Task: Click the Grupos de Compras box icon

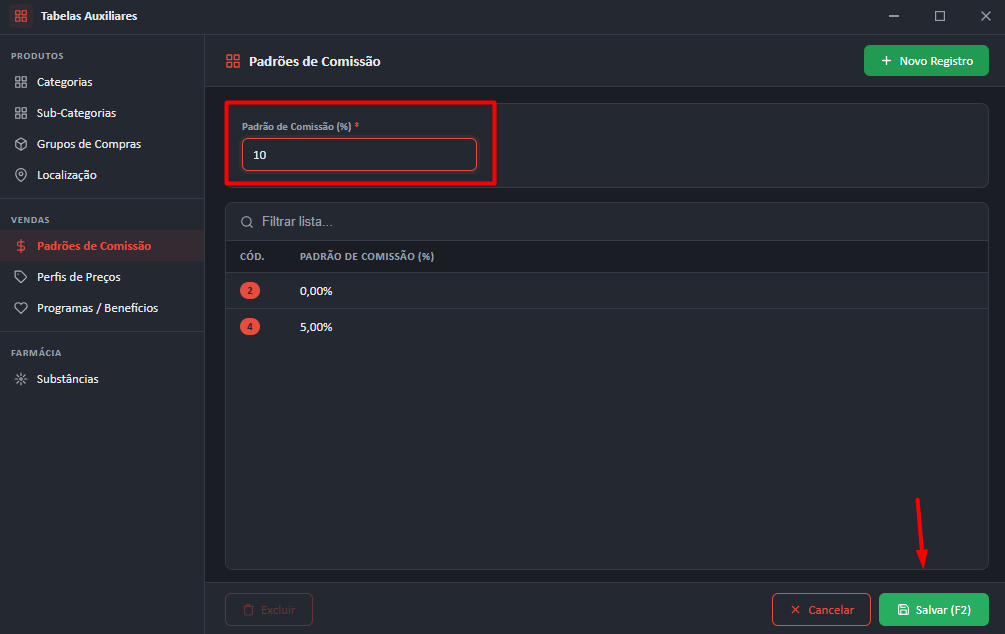Action: click(x=21, y=144)
